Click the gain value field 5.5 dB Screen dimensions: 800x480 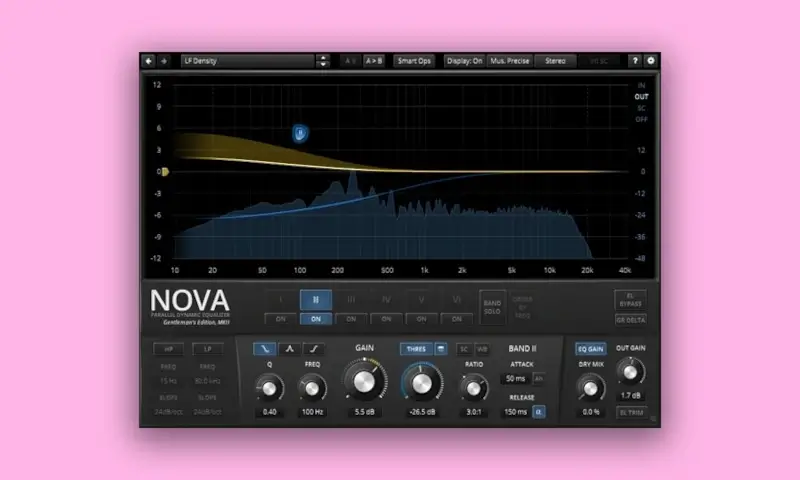pos(364,412)
